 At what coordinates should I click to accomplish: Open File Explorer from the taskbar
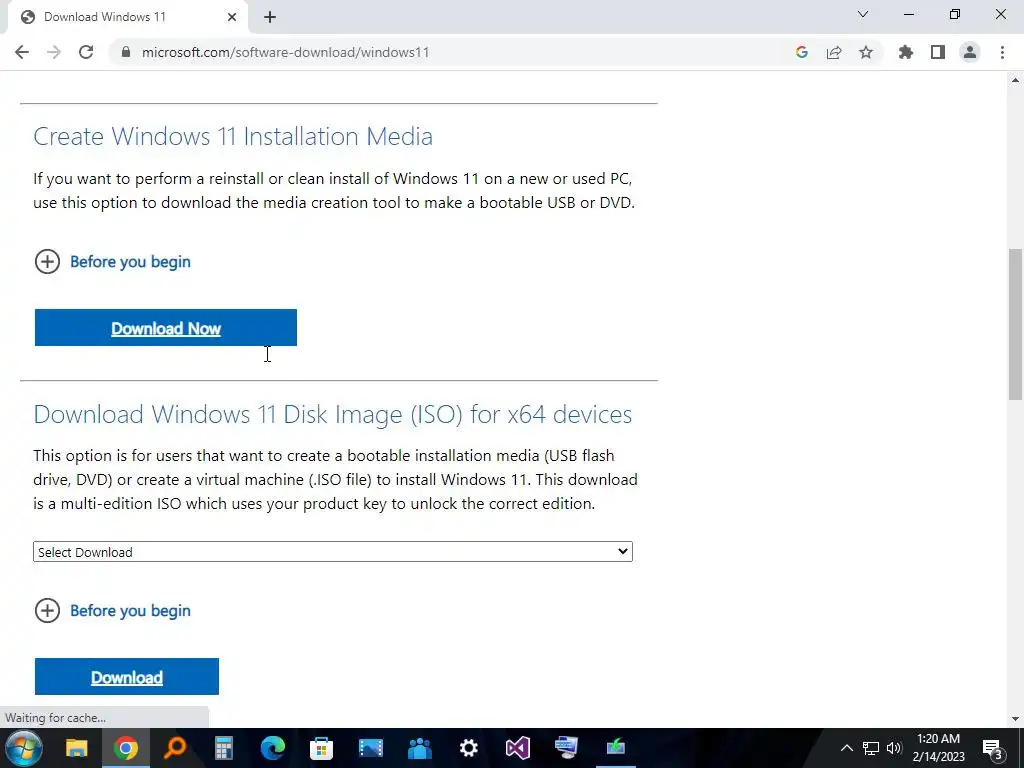coord(76,748)
